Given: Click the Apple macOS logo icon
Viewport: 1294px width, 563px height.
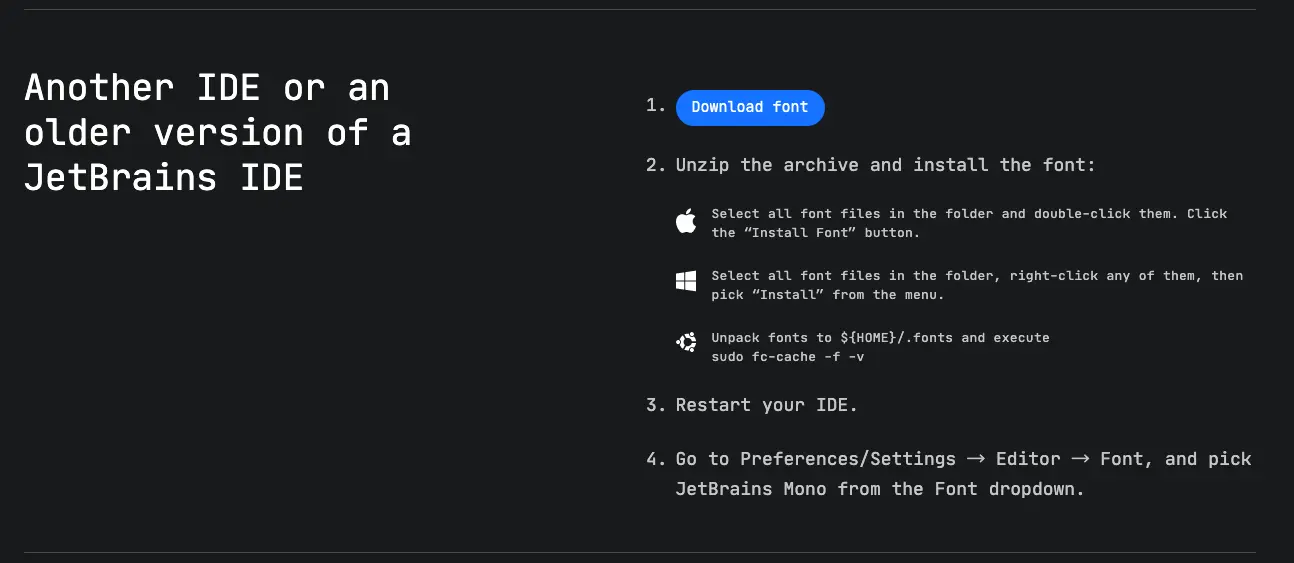Looking at the screenshot, I should pyautogui.click(x=686, y=222).
